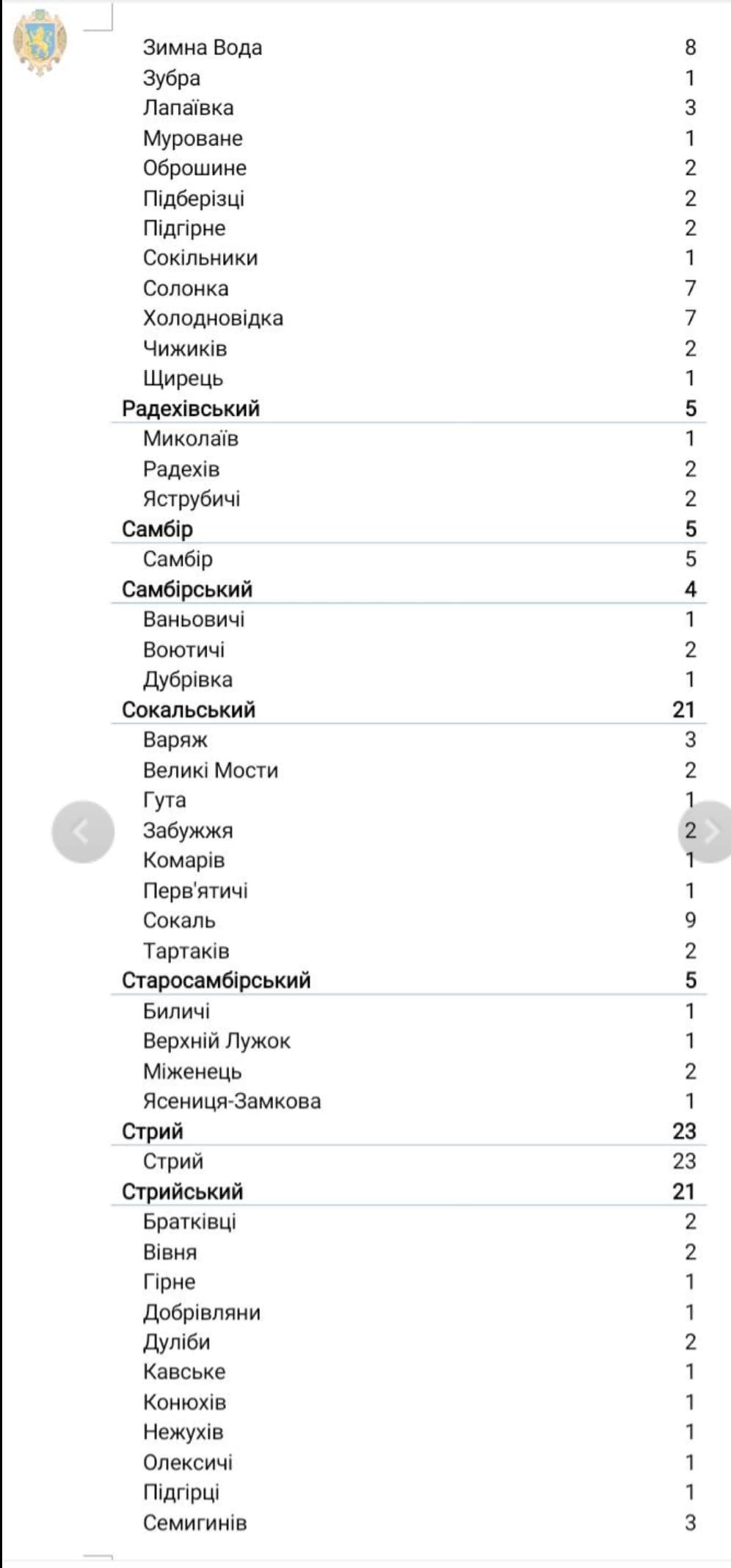The image size is (731, 1568).
Task: Click the Перв'ятичі entry
Action: tap(195, 890)
